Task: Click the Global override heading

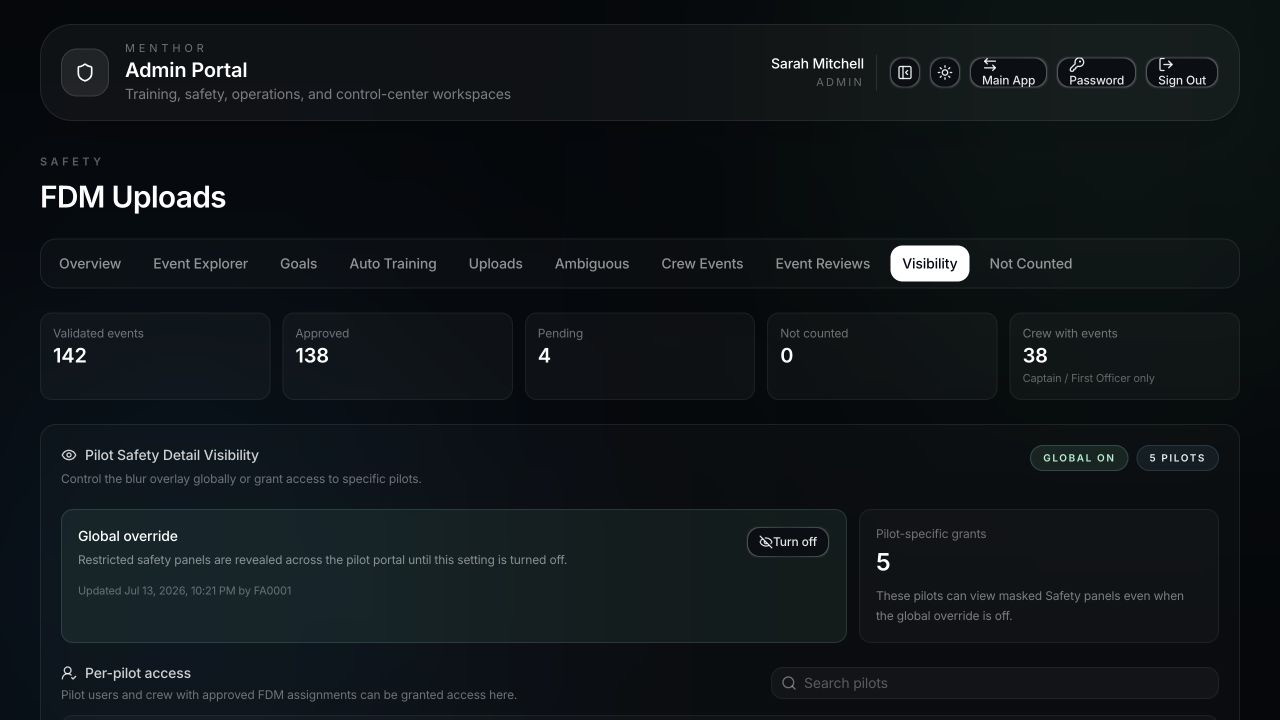Action: 128,536
